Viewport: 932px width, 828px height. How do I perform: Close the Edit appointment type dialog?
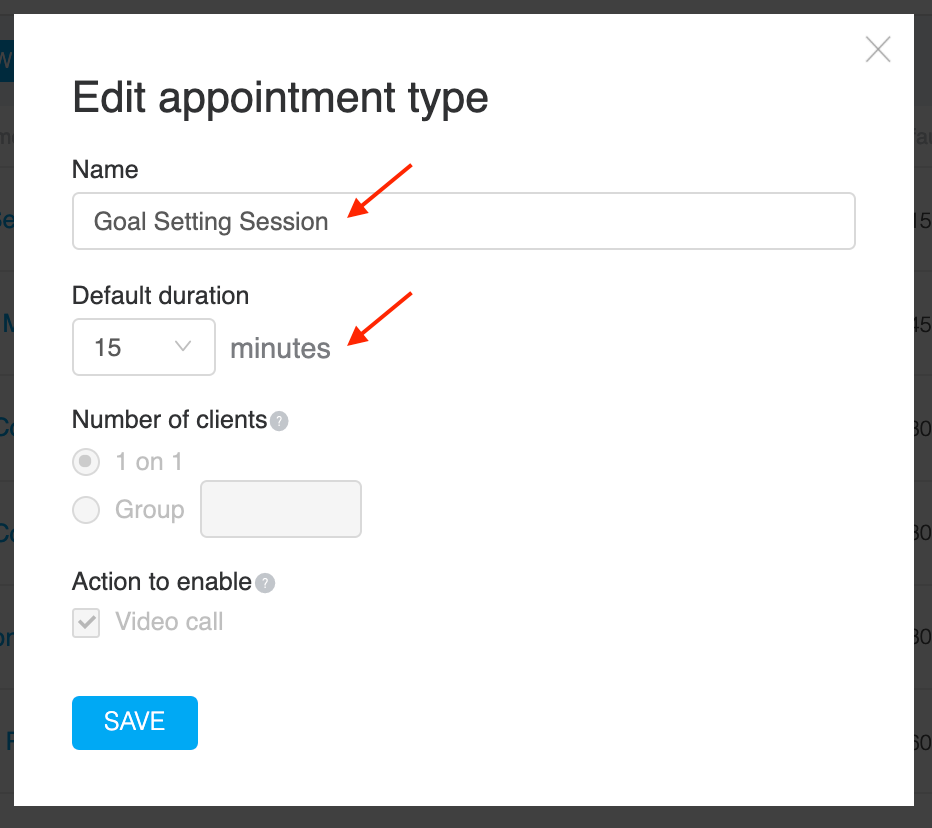point(877,49)
